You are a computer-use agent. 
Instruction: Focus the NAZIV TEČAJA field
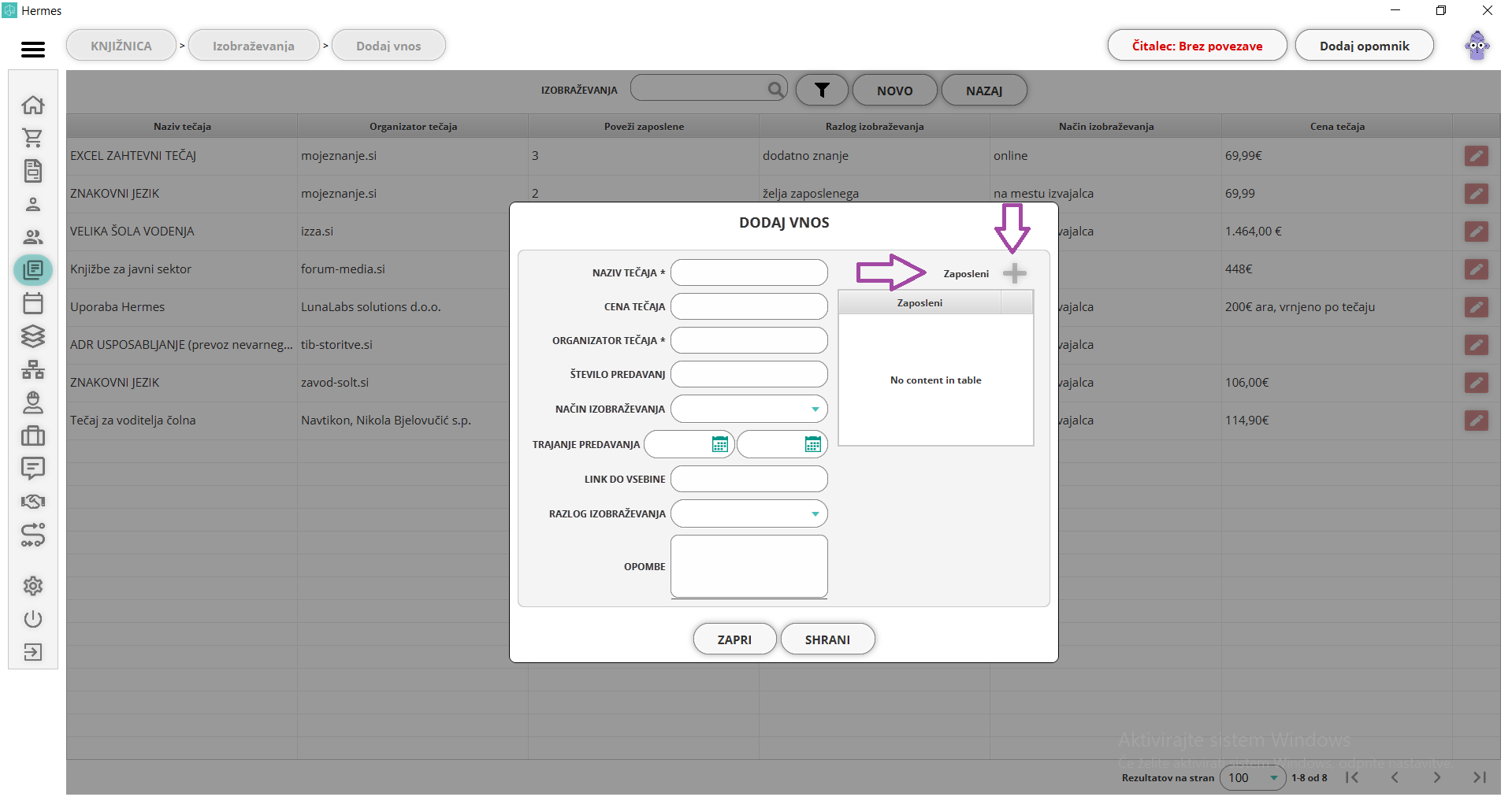[x=749, y=272]
